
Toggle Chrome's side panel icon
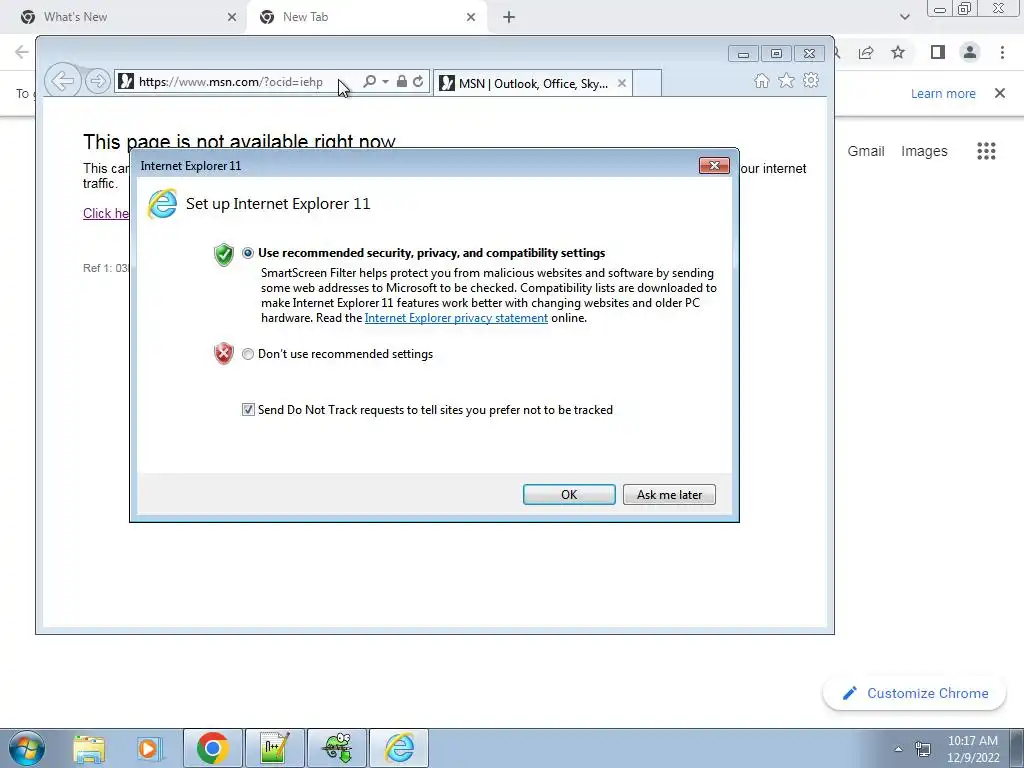[x=938, y=52]
